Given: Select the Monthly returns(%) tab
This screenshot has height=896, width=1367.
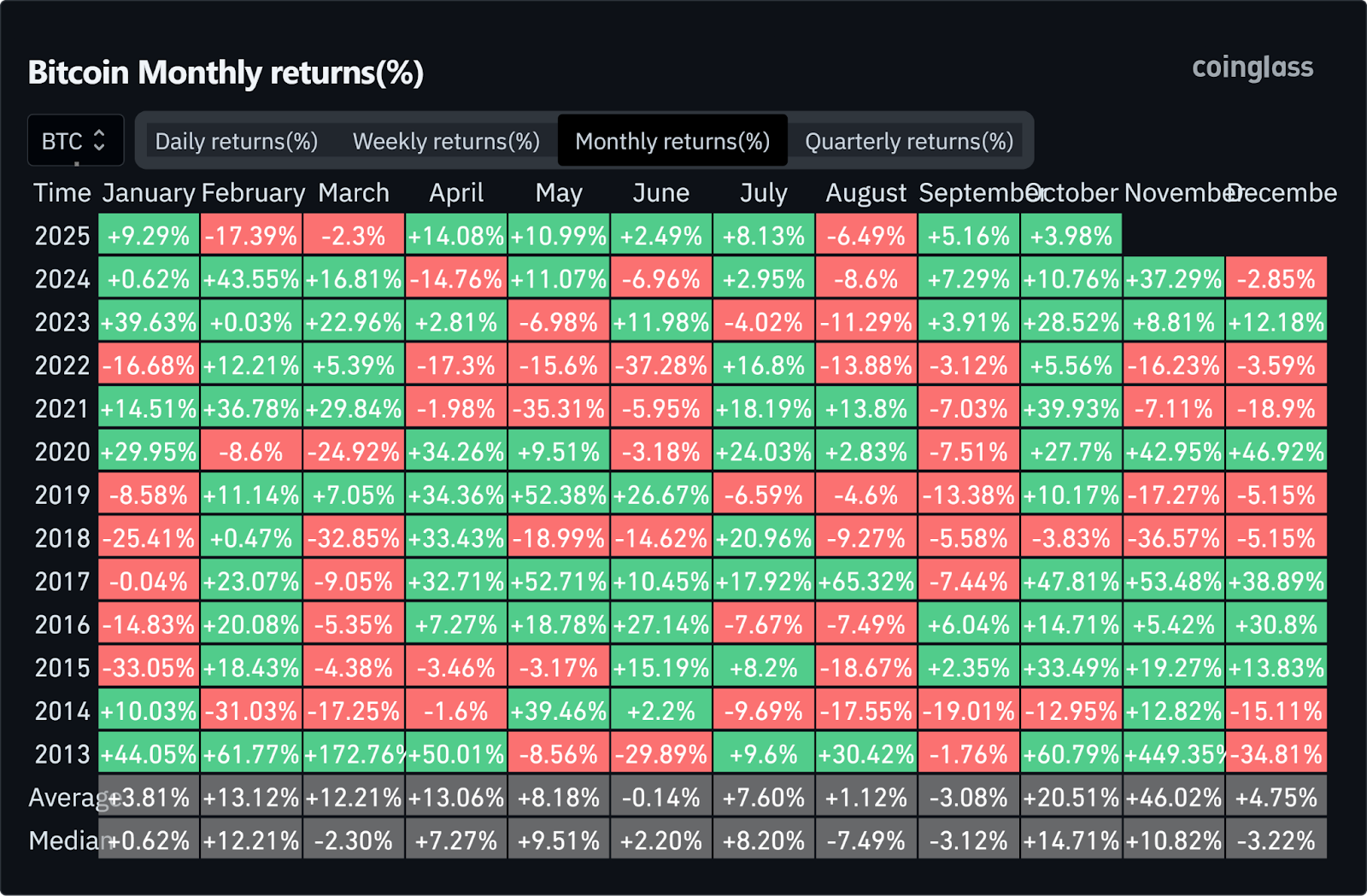Looking at the screenshot, I should pos(672,141).
